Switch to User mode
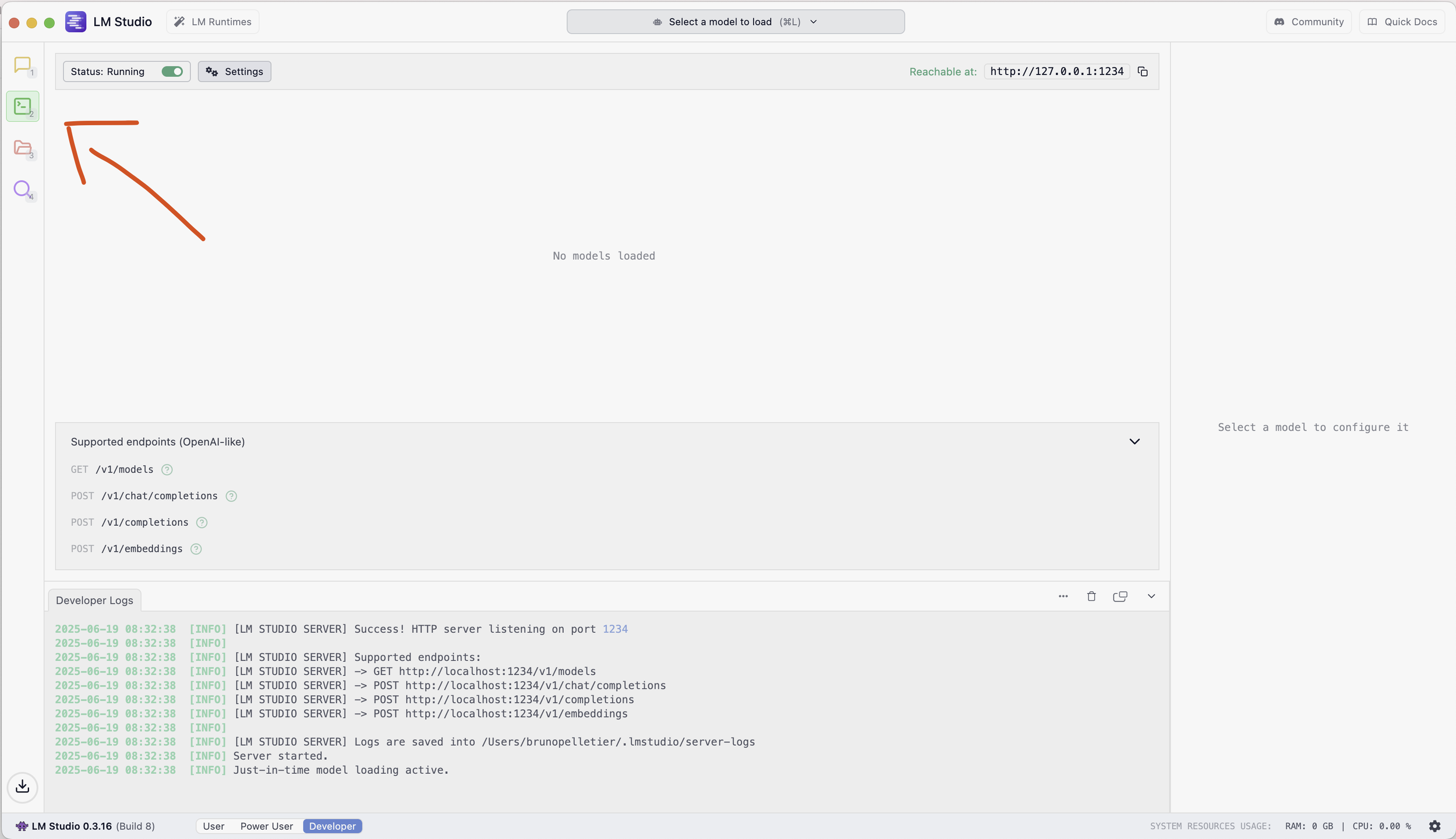1456x839 pixels. pyautogui.click(x=214, y=826)
